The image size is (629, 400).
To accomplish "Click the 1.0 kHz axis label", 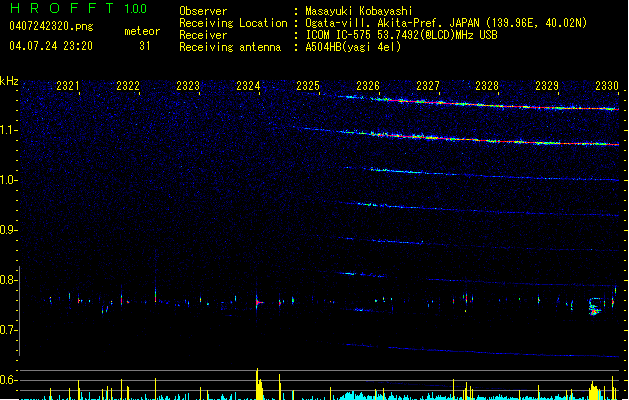I will (x=9, y=180).
